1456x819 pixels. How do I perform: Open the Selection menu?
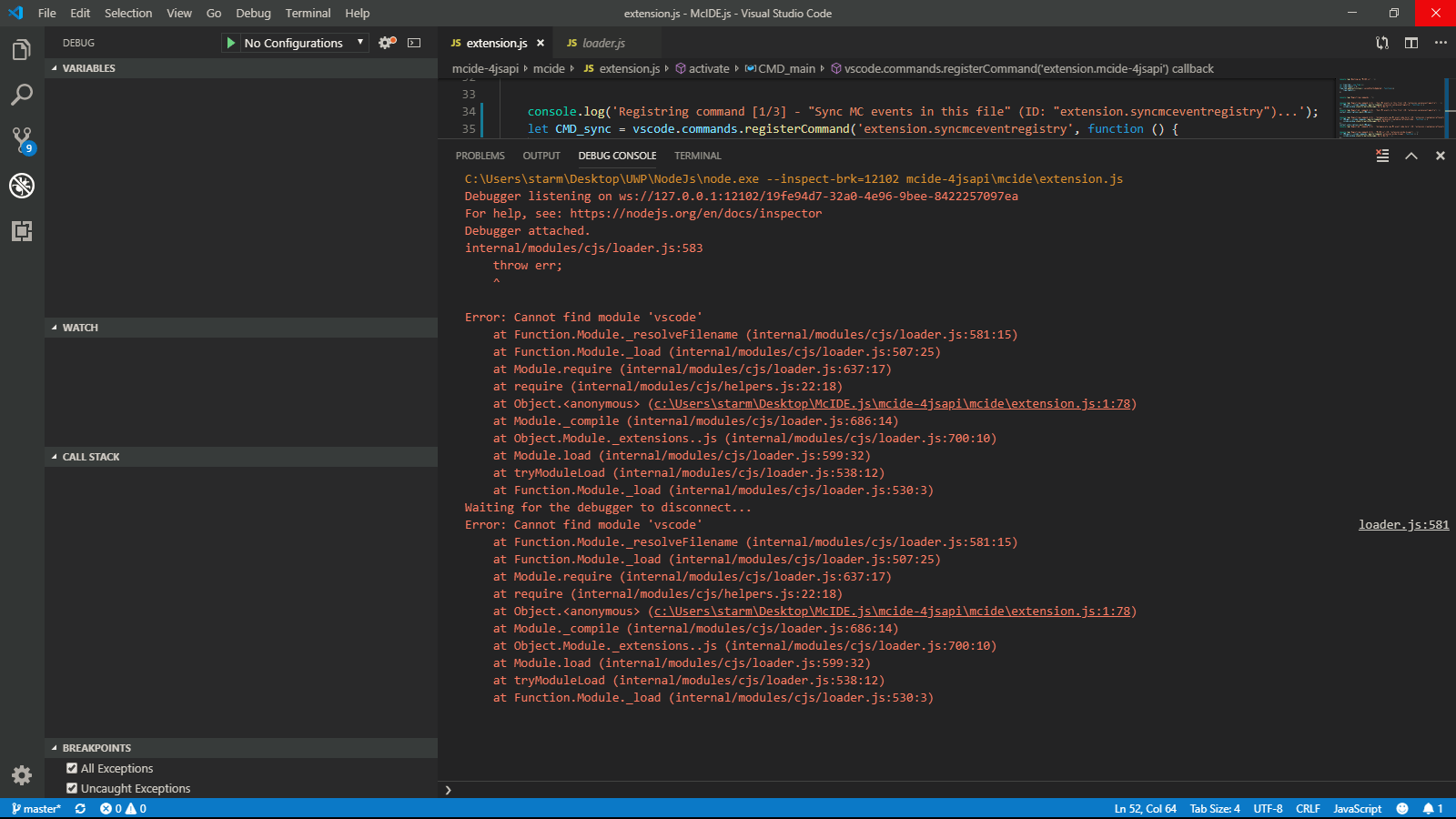tap(128, 13)
